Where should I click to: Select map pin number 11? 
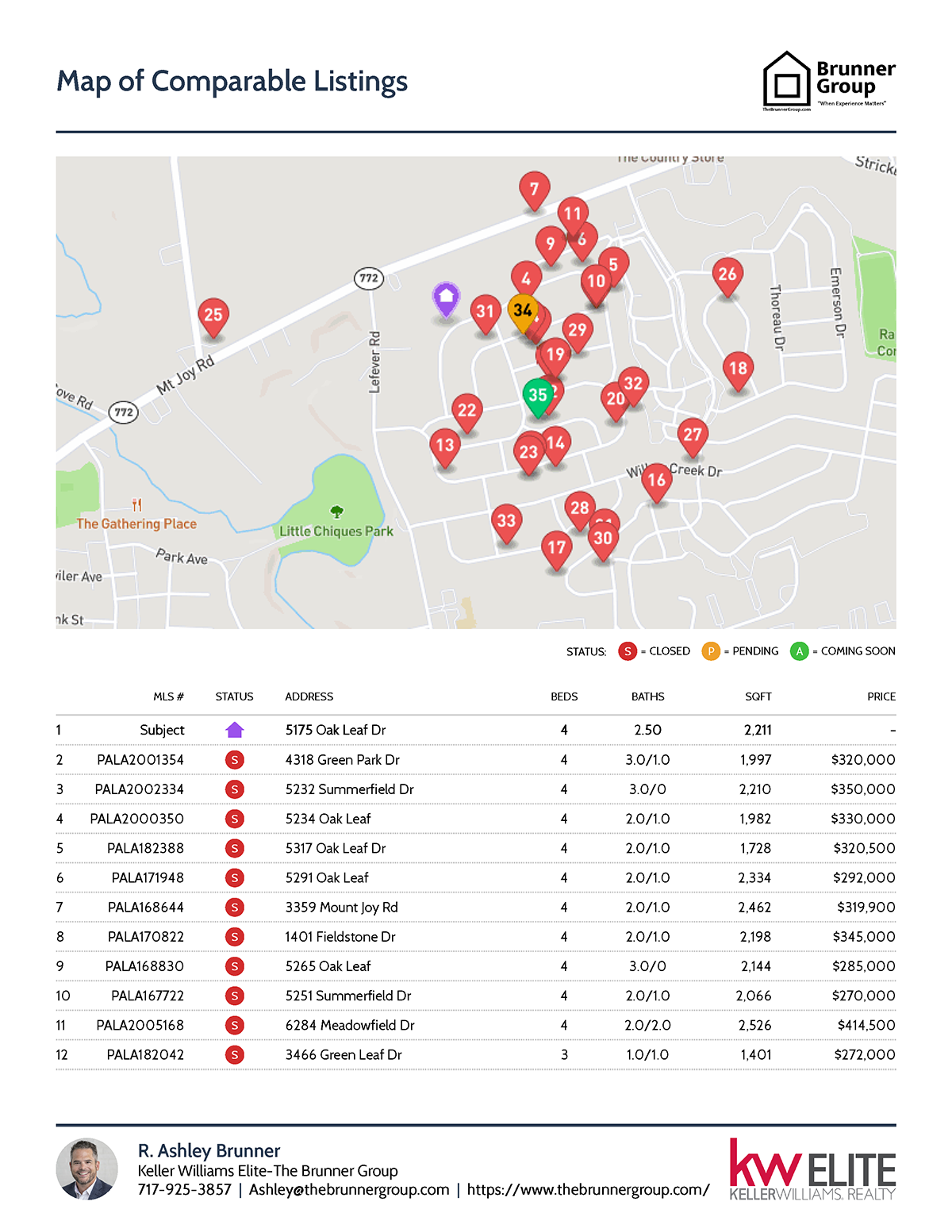(573, 216)
